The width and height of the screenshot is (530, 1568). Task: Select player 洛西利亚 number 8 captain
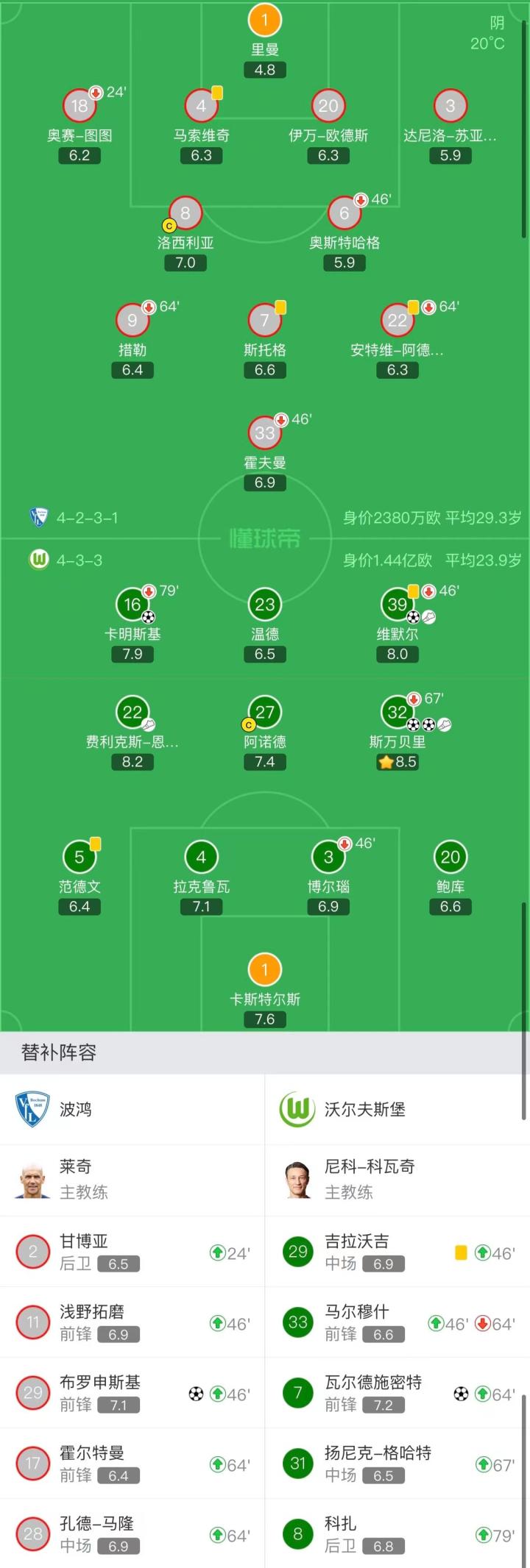[185, 213]
